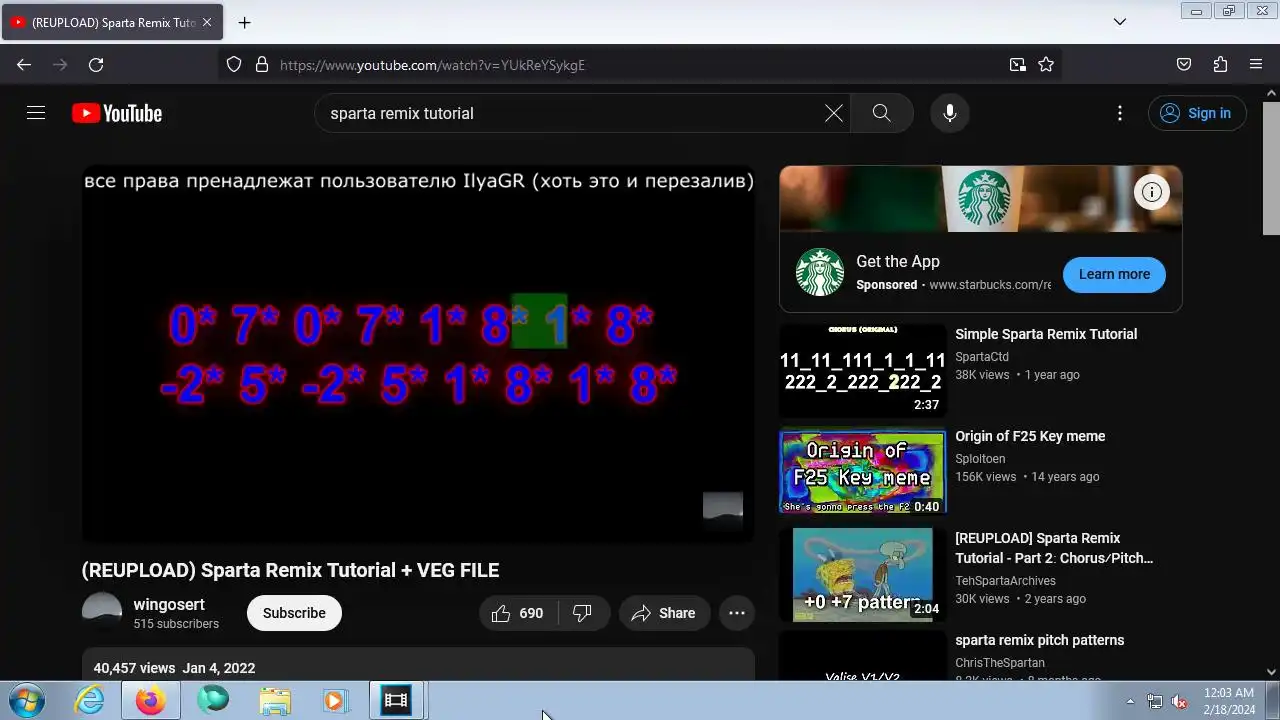The height and width of the screenshot is (720, 1280).
Task: Open the Simple Sparta Remix Tutorial title
Action: pyautogui.click(x=1046, y=334)
